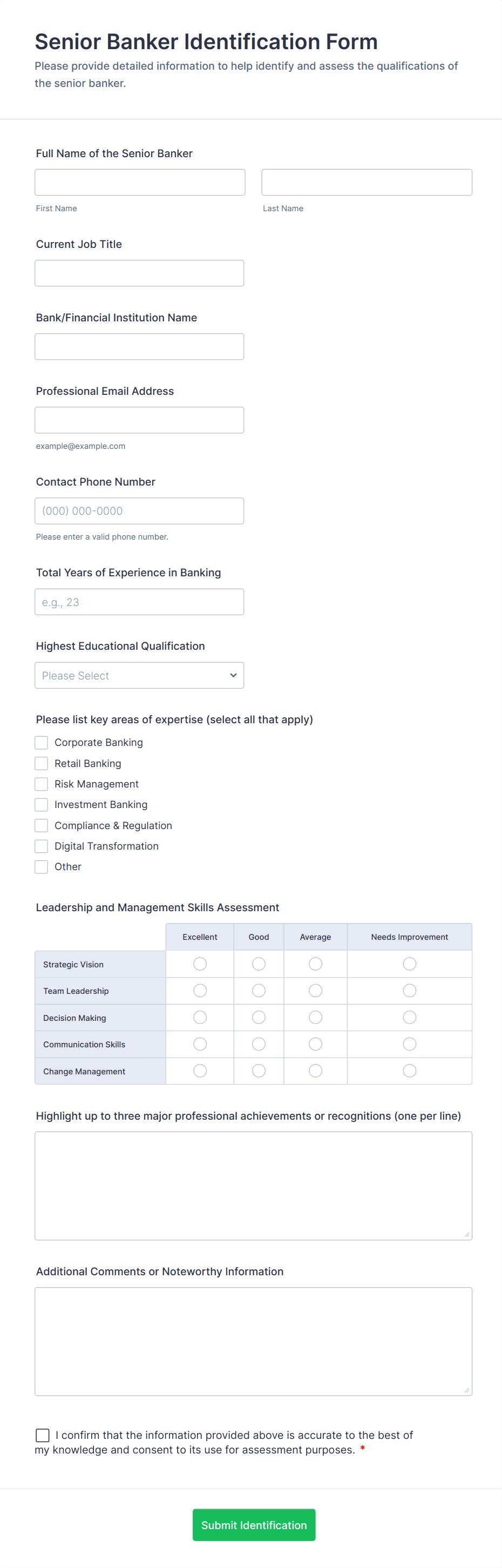This screenshot has height=1568, width=502.
Task: Click the Total Years of Experience field
Action: click(139, 601)
